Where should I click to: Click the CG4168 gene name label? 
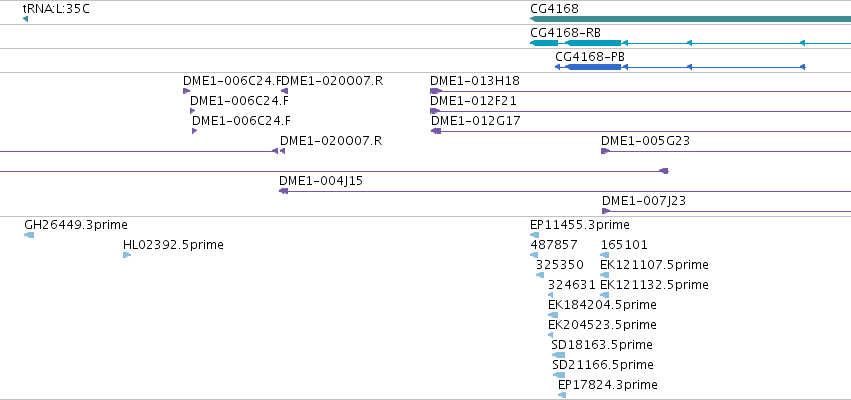[554, 9]
